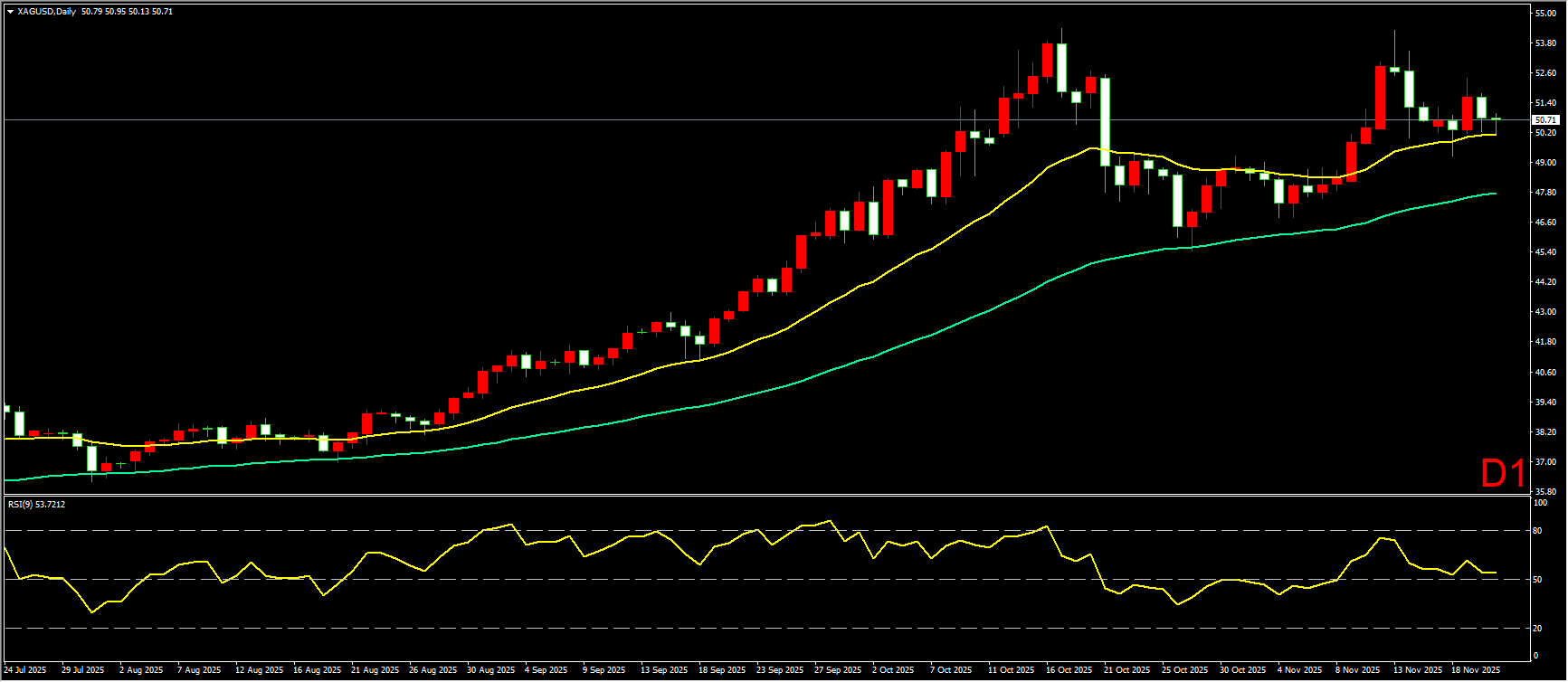1568x682 pixels.
Task: Click the red D1 timeframe label
Action: coord(1503,473)
